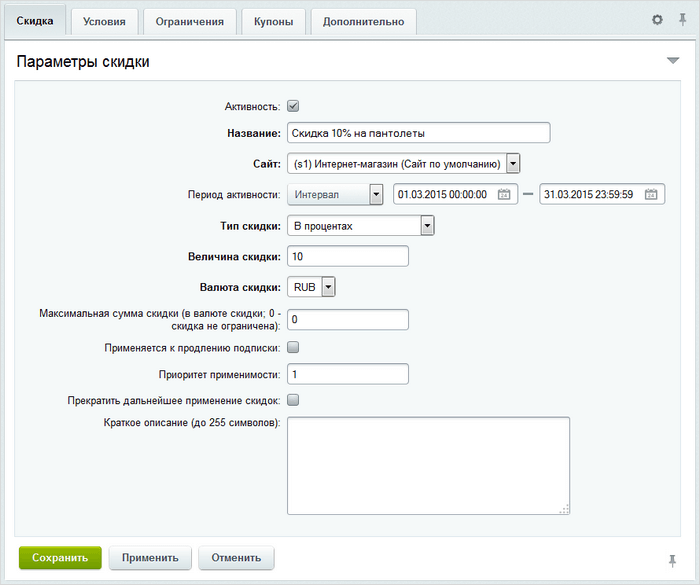The width and height of the screenshot is (700, 585).
Task: Click the Отменить button
Action: 236,558
